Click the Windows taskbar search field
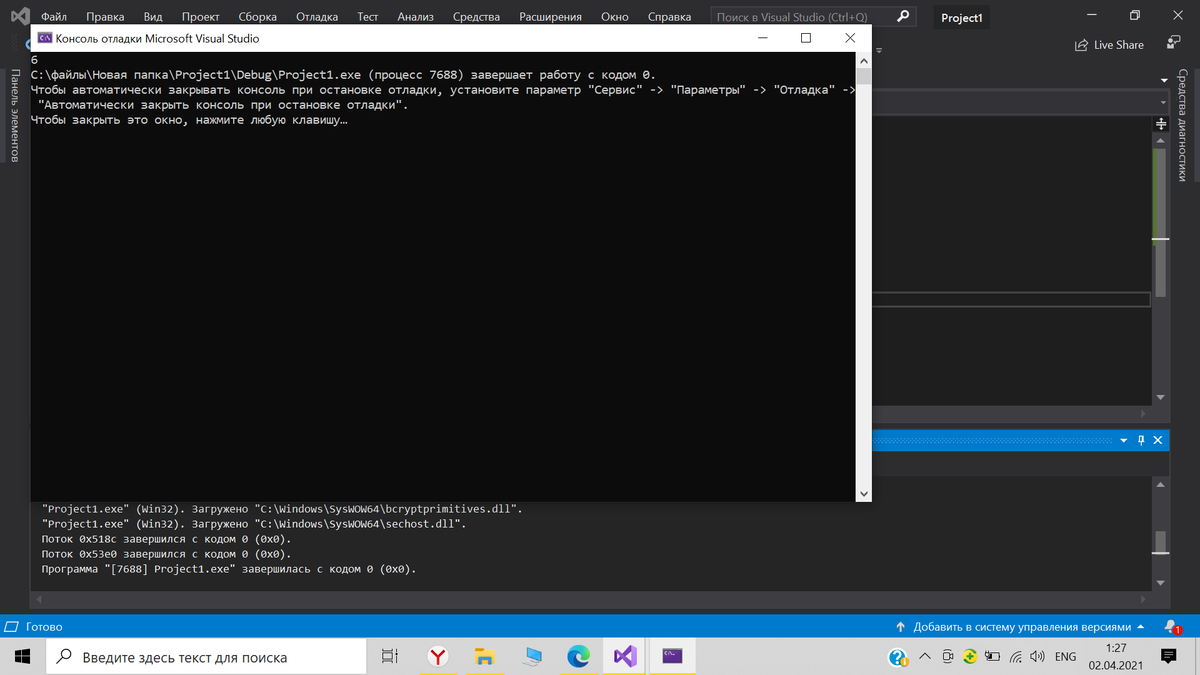Viewport: 1200px width, 675px height. click(200, 656)
